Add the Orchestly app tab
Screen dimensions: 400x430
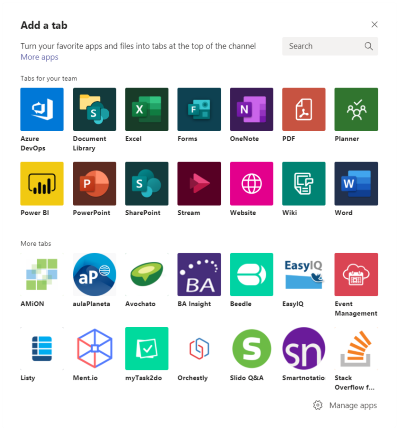(x=199, y=348)
